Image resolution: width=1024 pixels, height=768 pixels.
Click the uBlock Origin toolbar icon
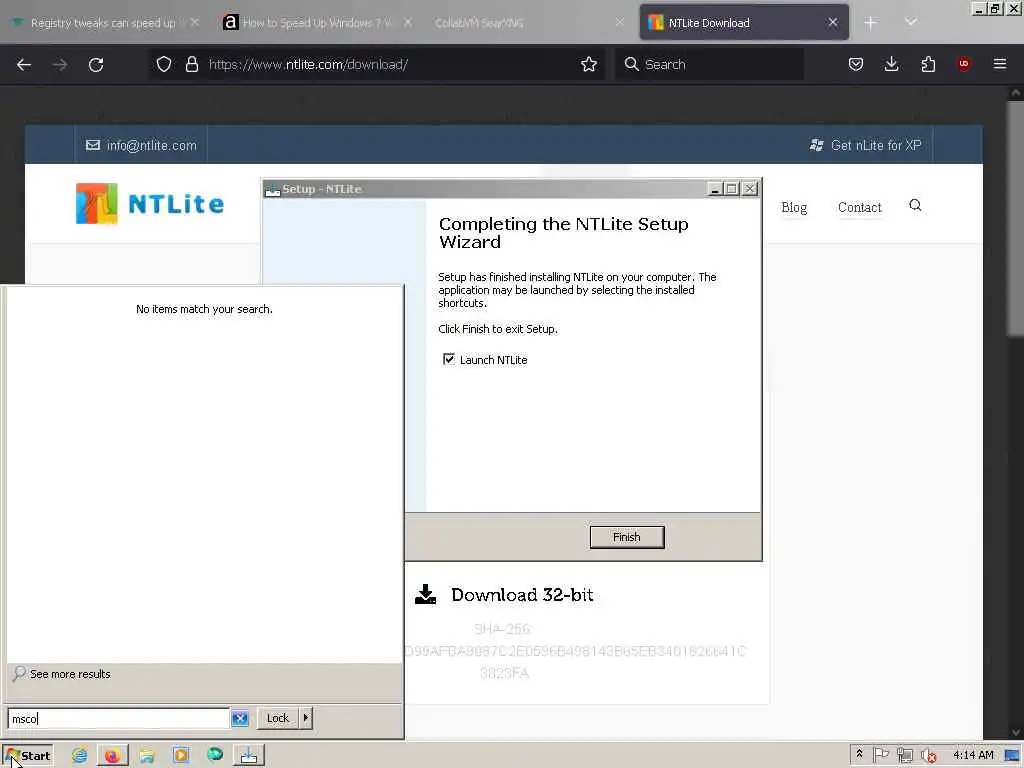pos(963,64)
